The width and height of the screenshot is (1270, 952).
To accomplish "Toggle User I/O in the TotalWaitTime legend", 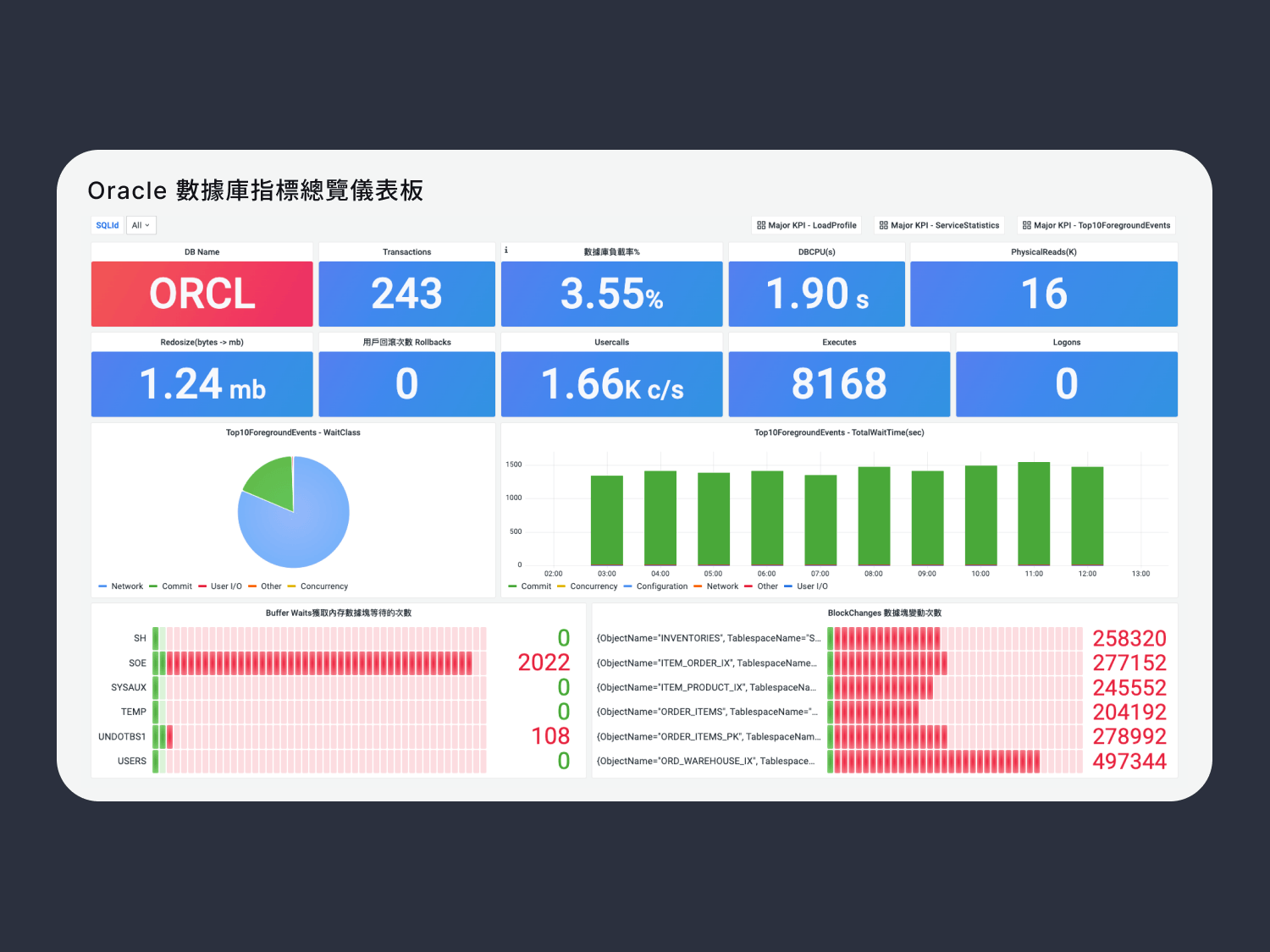I will 811,586.
